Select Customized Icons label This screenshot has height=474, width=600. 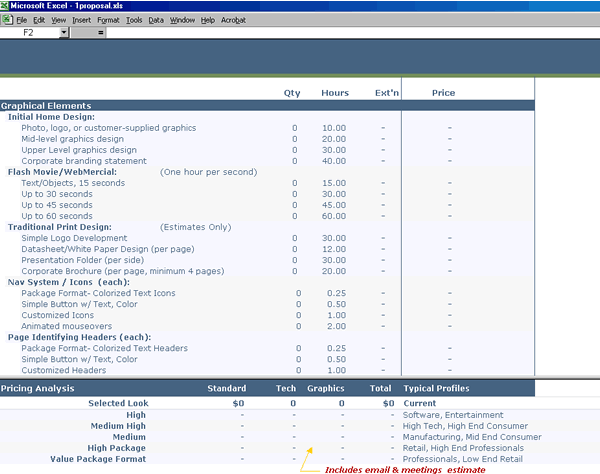(x=57, y=316)
